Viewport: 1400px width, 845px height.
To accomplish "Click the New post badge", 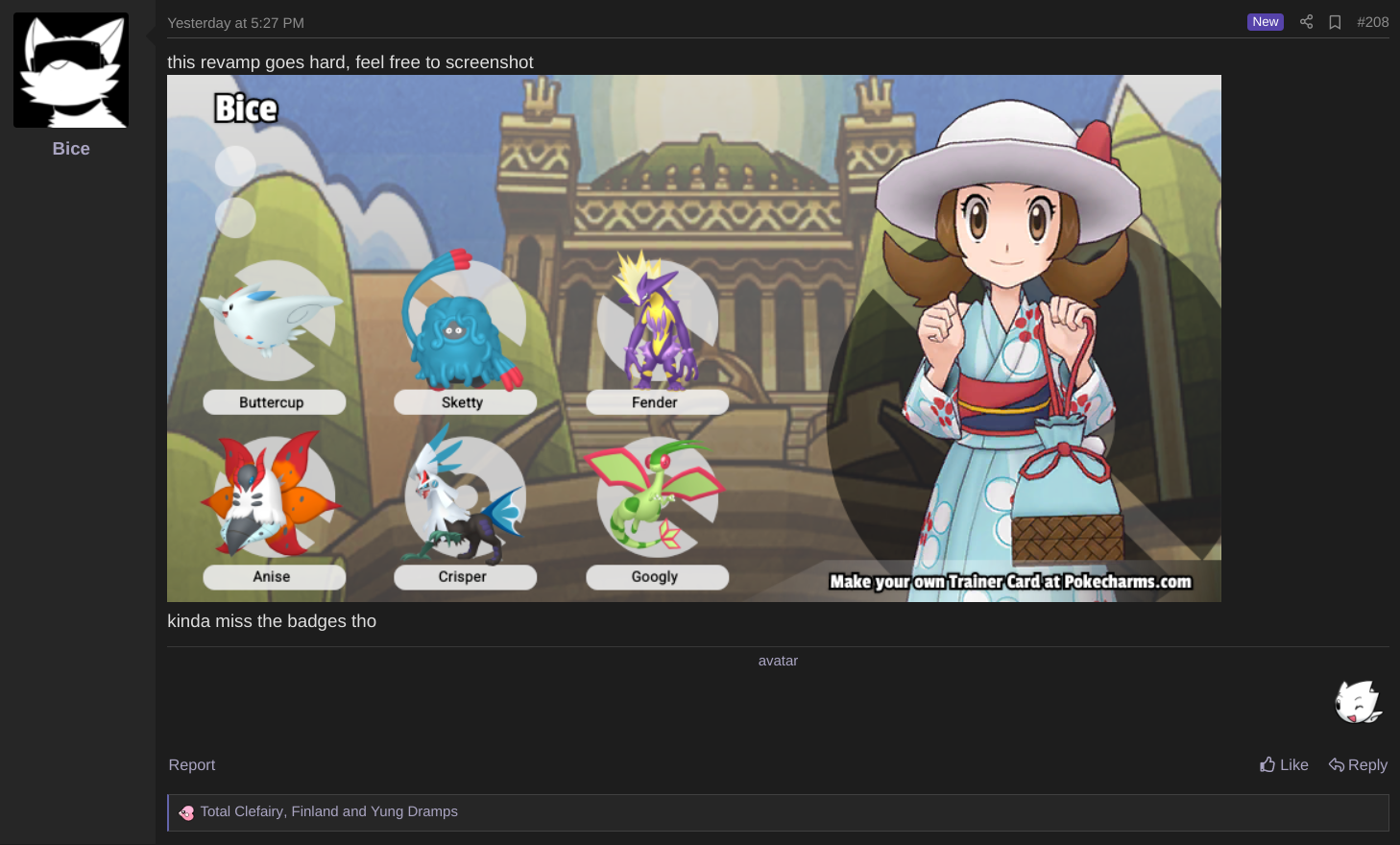I will coord(1266,22).
